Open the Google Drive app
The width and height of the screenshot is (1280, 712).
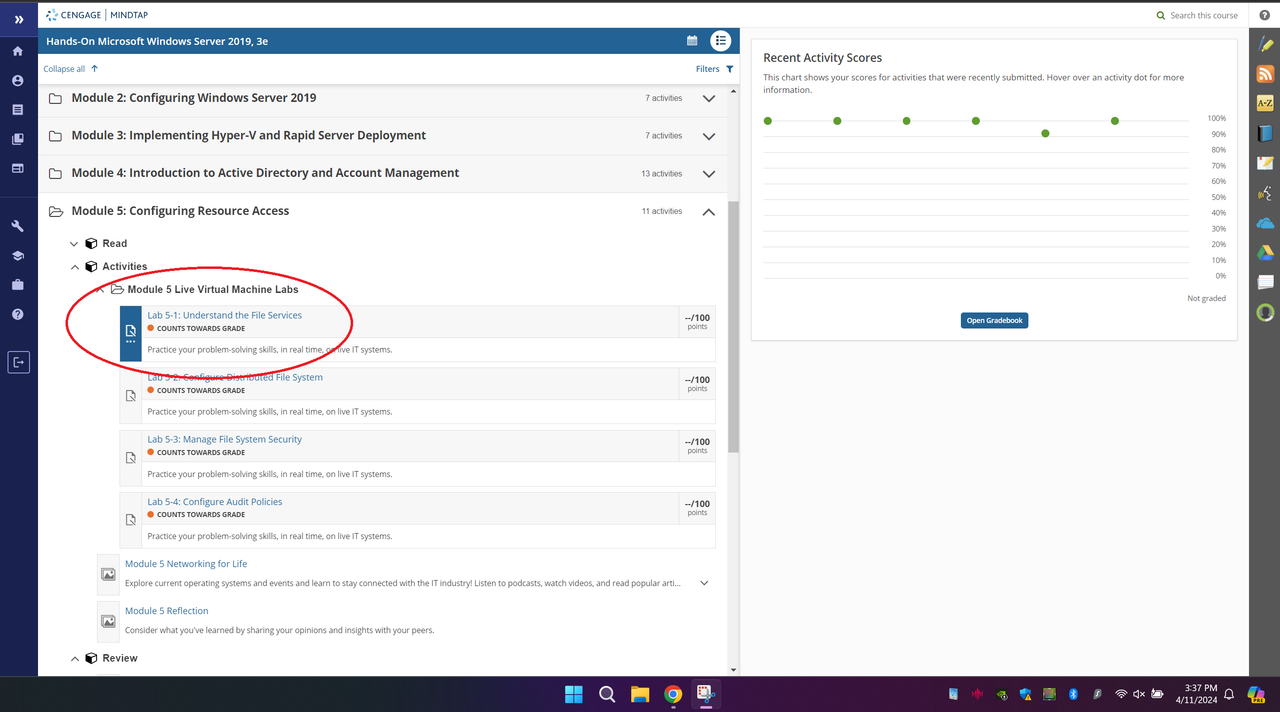[1265, 253]
